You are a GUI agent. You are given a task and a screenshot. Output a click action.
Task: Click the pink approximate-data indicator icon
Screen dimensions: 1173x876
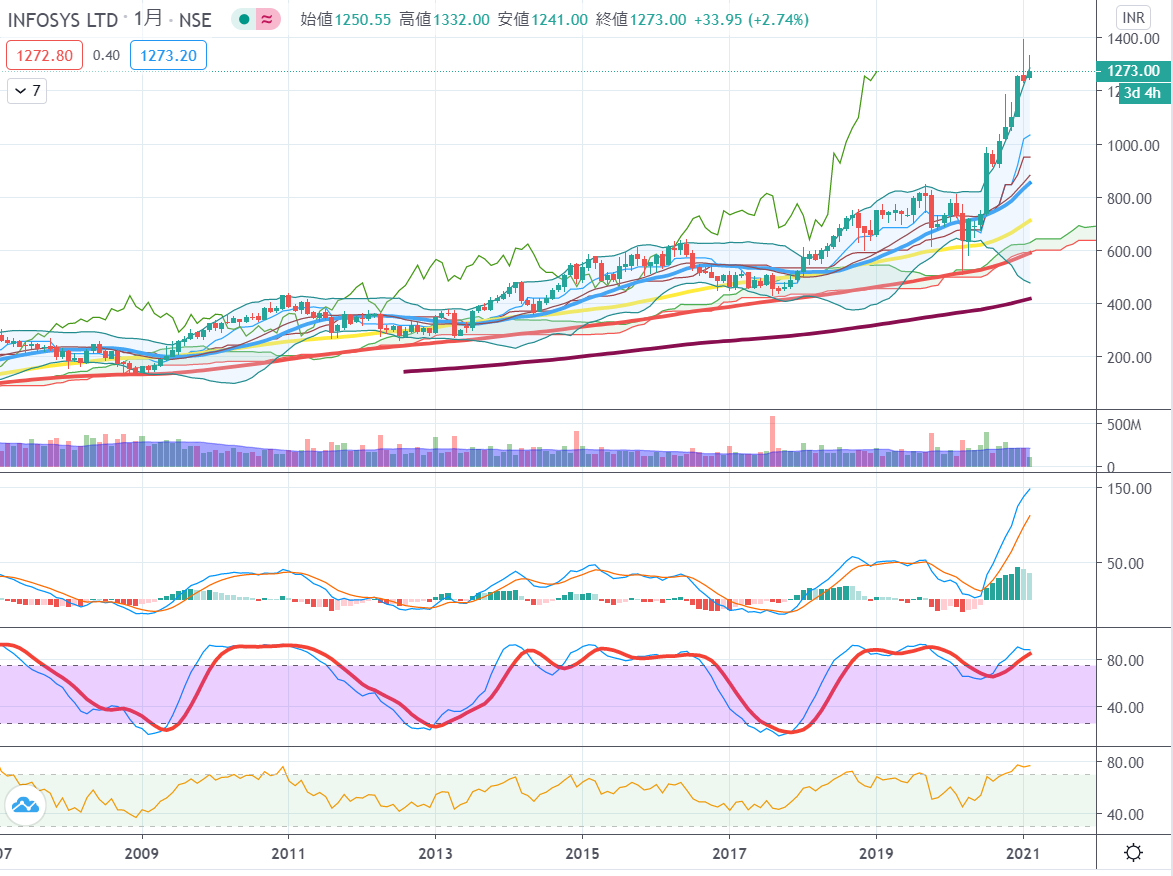point(267,19)
